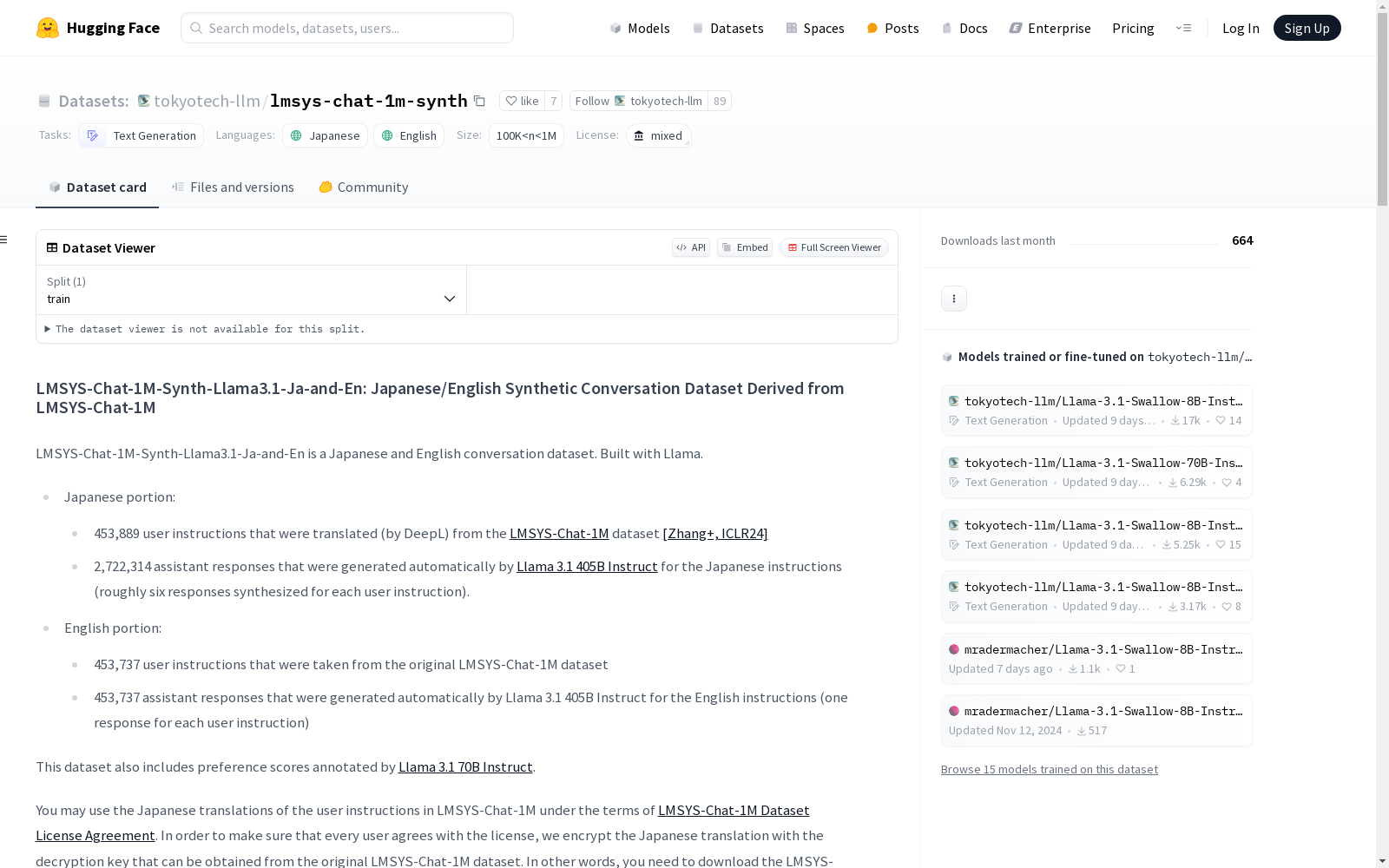Click the Hugging Face logo icon
The width and height of the screenshot is (1389, 868).
[48, 28]
